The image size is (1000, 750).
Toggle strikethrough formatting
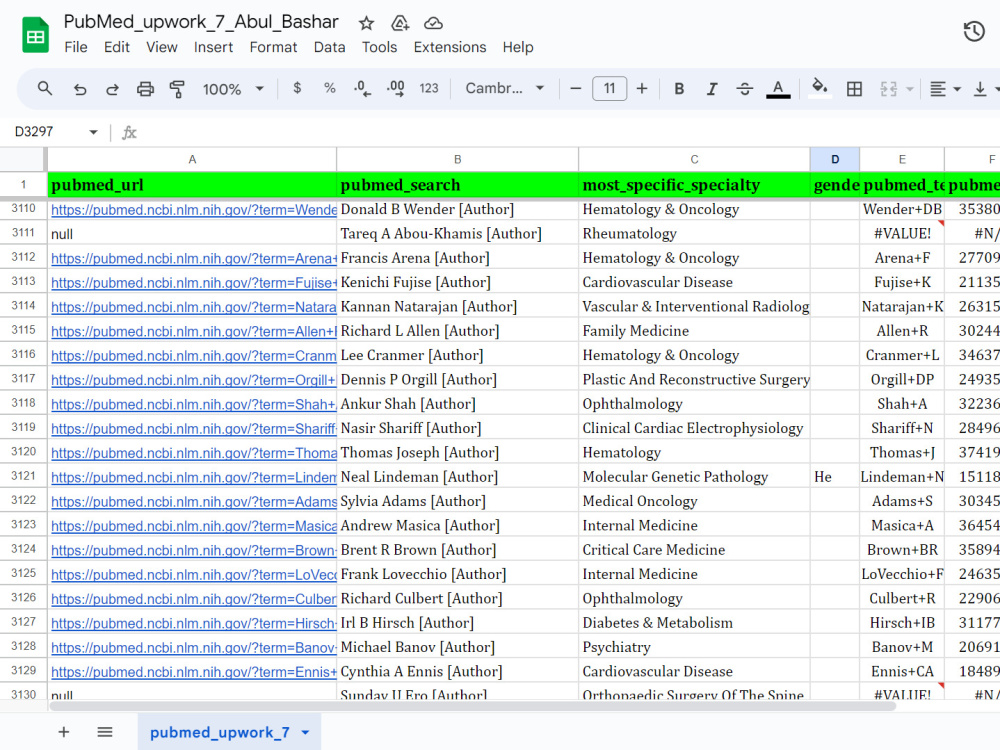744,89
